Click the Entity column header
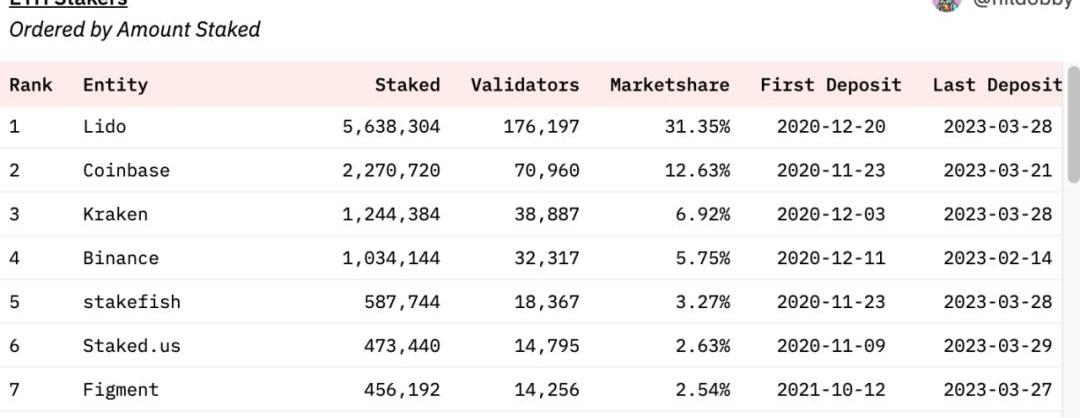The width and height of the screenshot is (1080, 418). pos(115,85)
